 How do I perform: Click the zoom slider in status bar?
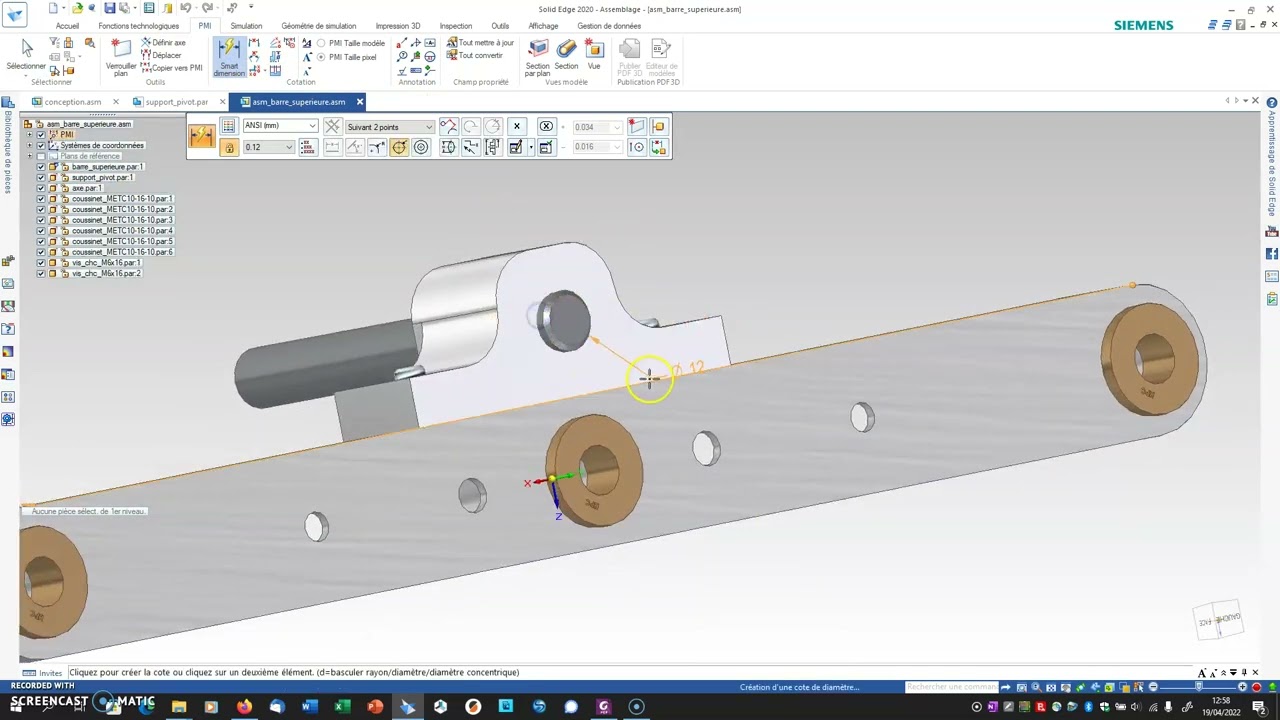1200,687
